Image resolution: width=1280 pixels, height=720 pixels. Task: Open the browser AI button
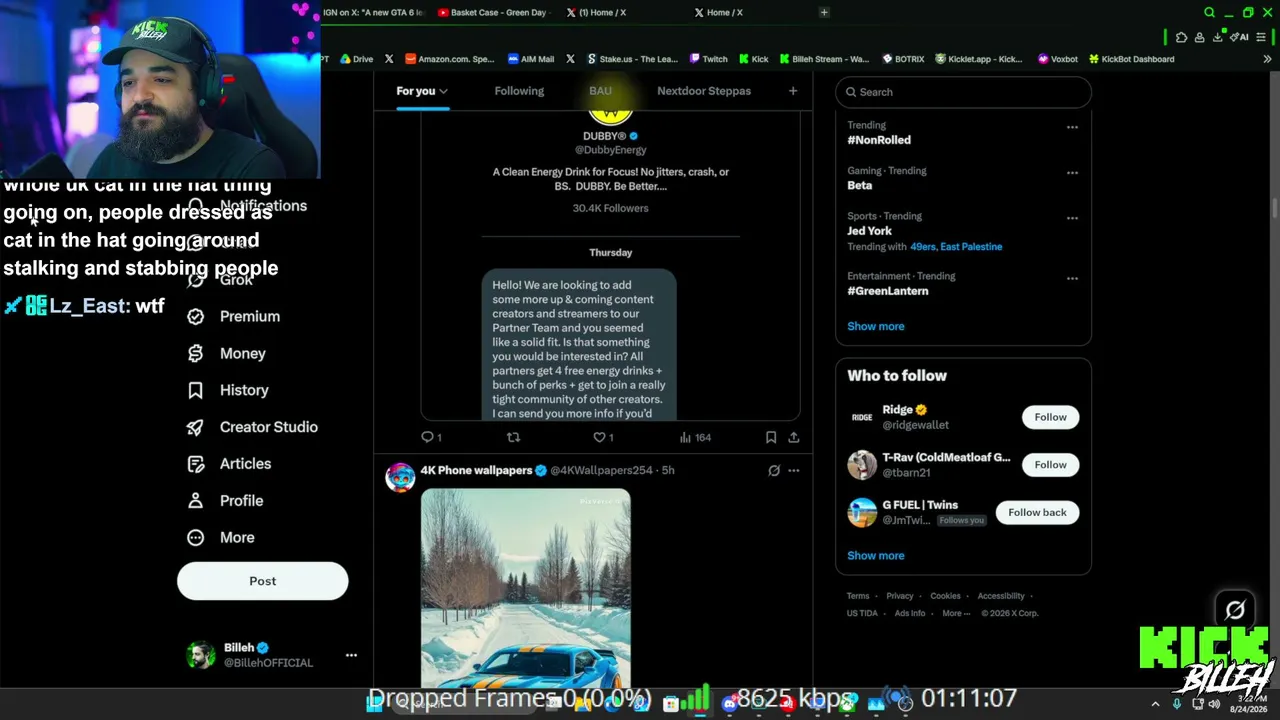coord(1241,37)
